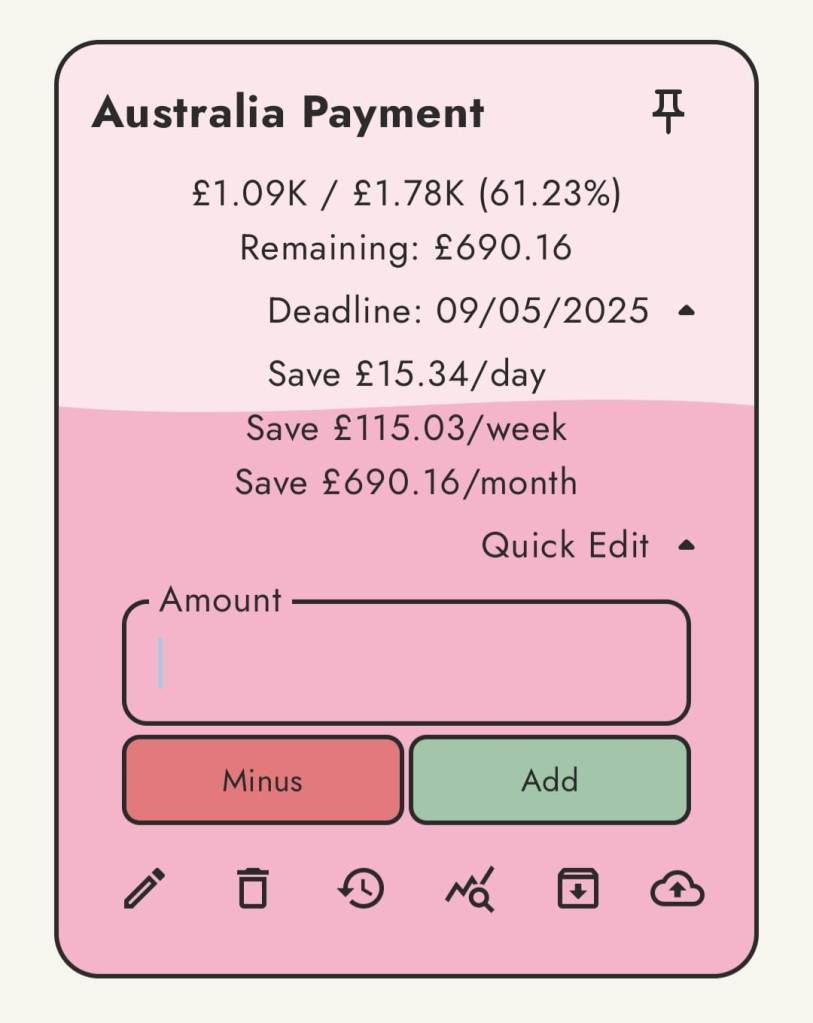Image resolution: width=813 pixels, height=1023 pixels.
Task: Collapse the Deadline details arrow
Action: [686, 311]
